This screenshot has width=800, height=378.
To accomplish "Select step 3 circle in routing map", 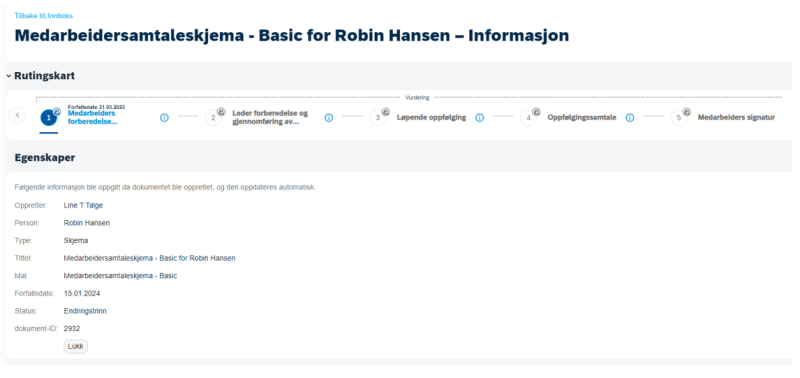I will point(378,118).
